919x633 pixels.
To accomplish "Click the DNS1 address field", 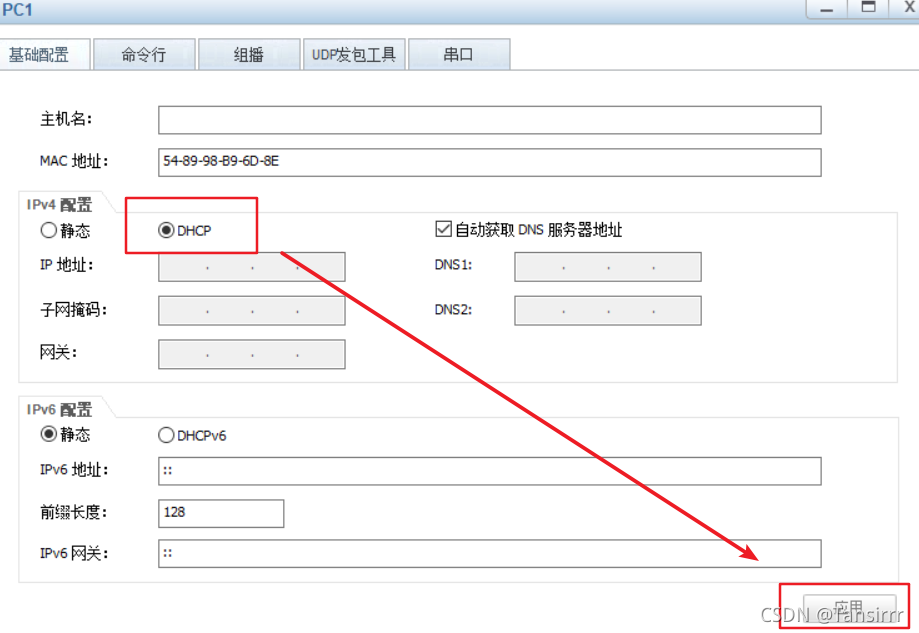I will point(608,267).
